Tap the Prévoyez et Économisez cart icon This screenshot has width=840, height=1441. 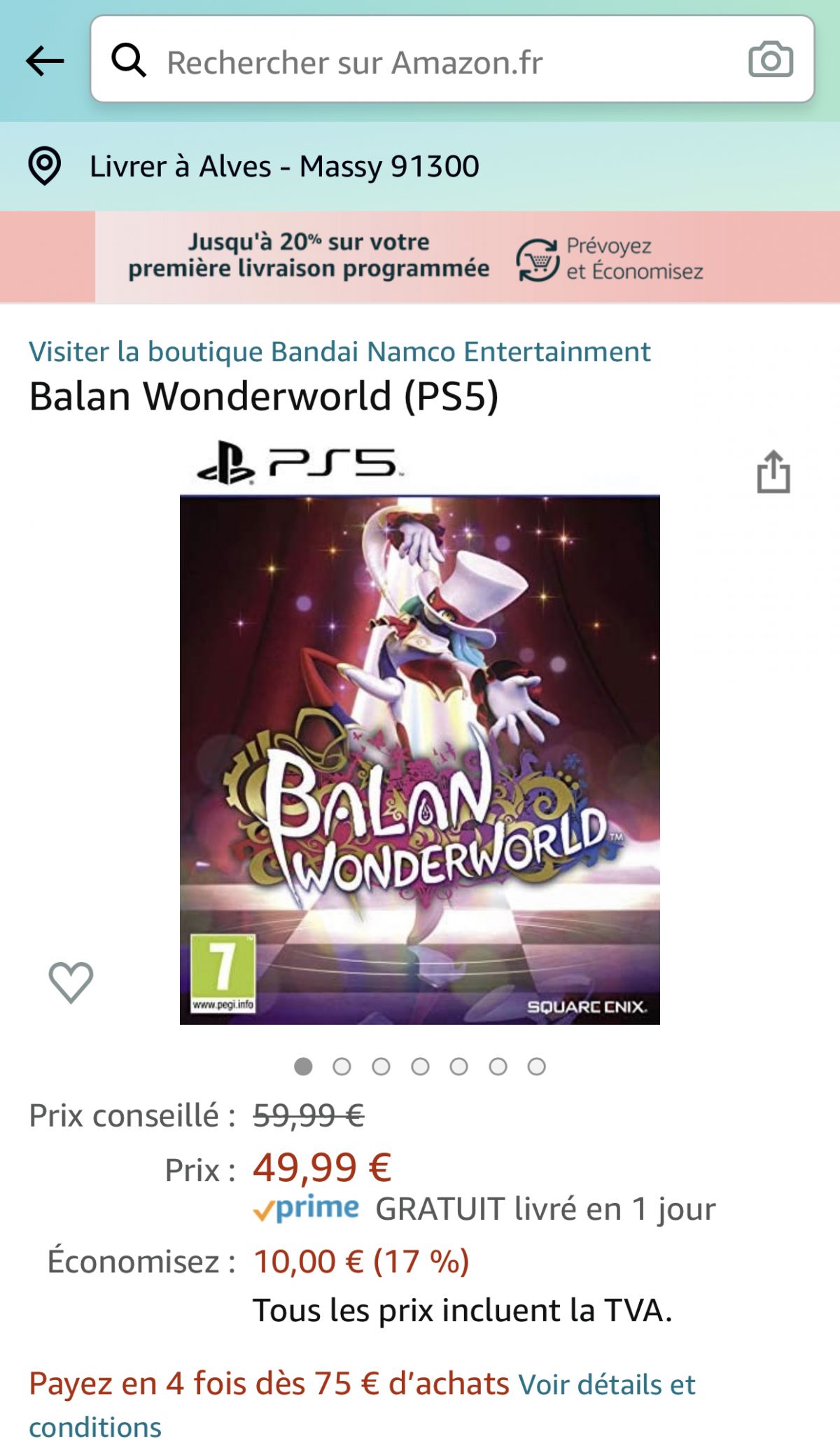pos(538,259)
